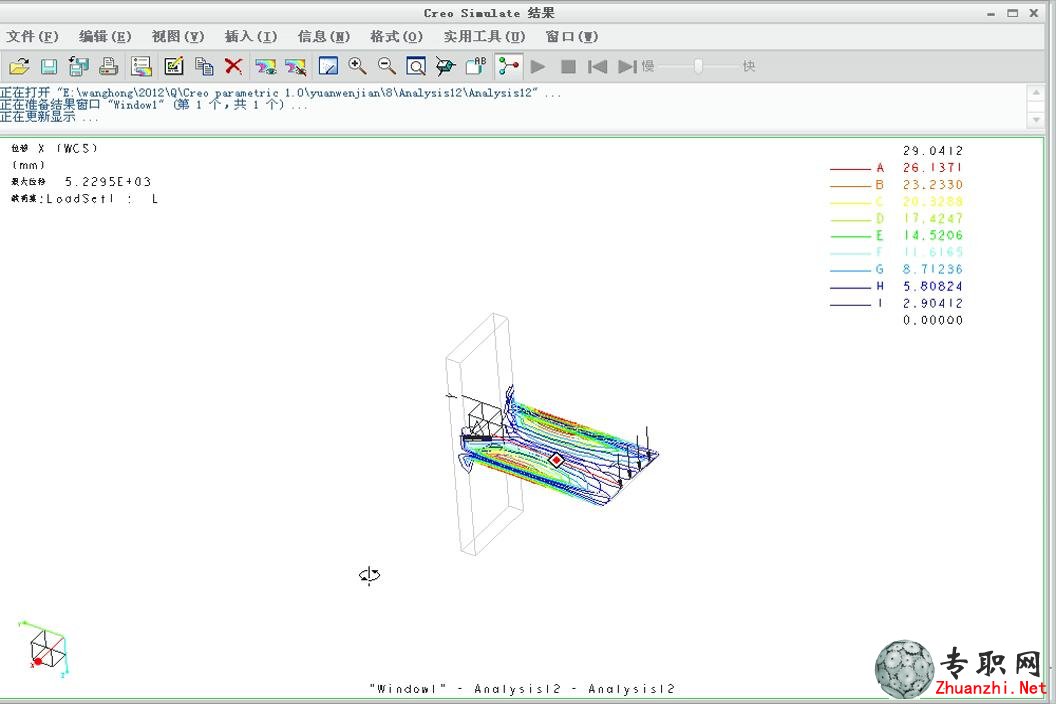
Task: Click message log scroll down arrow
Action: pos(1036,120)
